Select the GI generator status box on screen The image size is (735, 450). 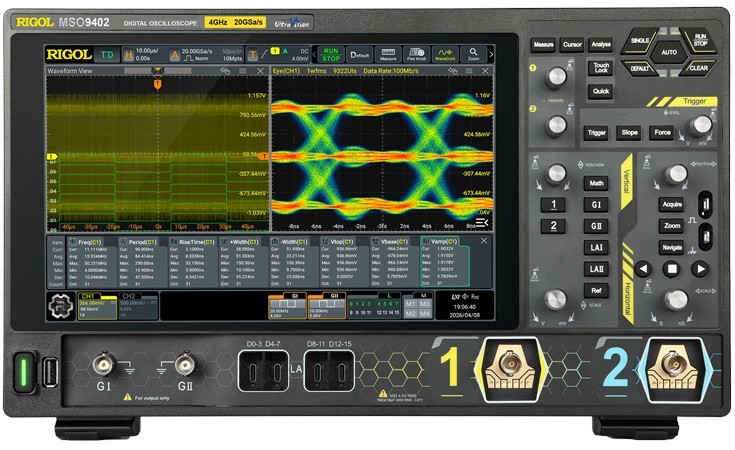point(287,306)
